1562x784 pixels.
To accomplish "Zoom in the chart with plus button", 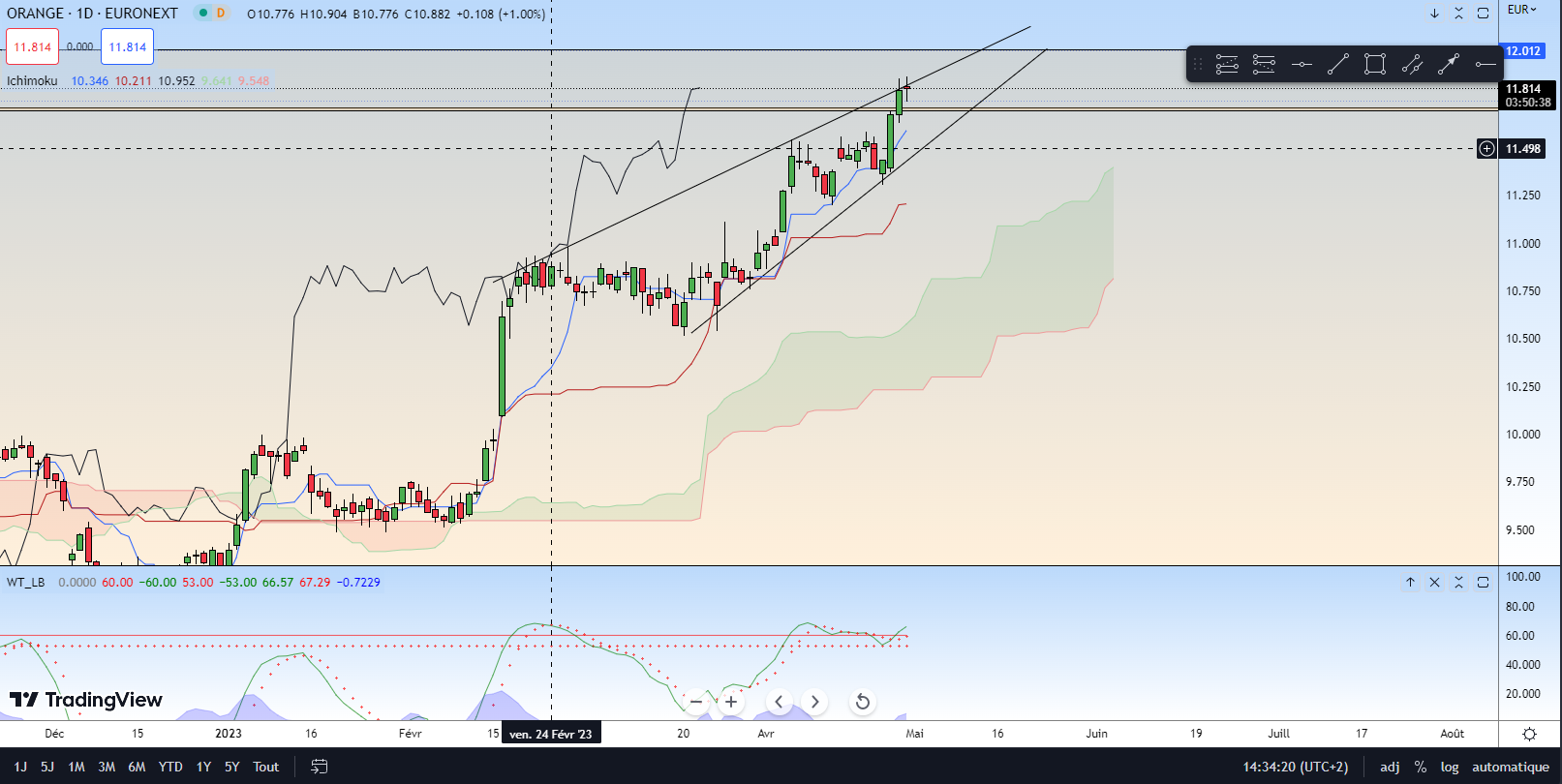I will point(731,702).
